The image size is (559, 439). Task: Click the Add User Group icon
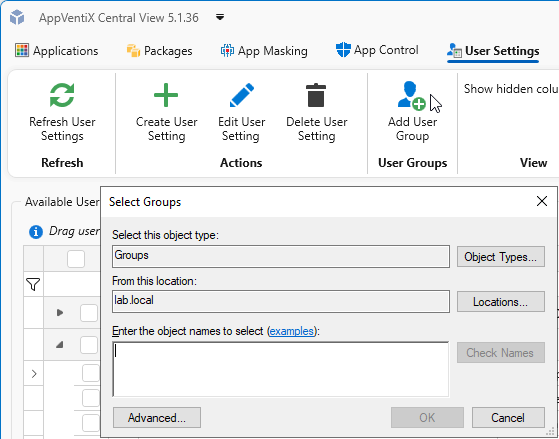click(x=411, y=95)
